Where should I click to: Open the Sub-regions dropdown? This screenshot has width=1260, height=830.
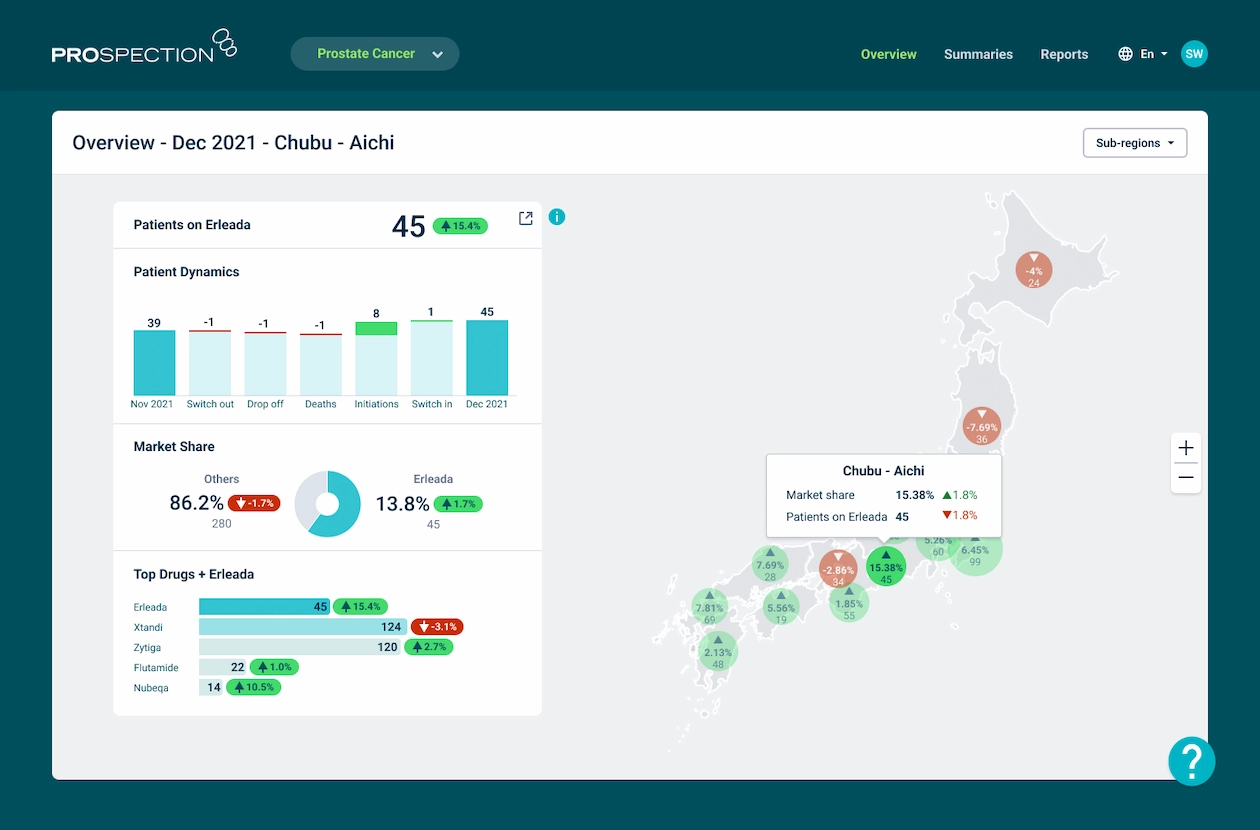coord(1134,143)
